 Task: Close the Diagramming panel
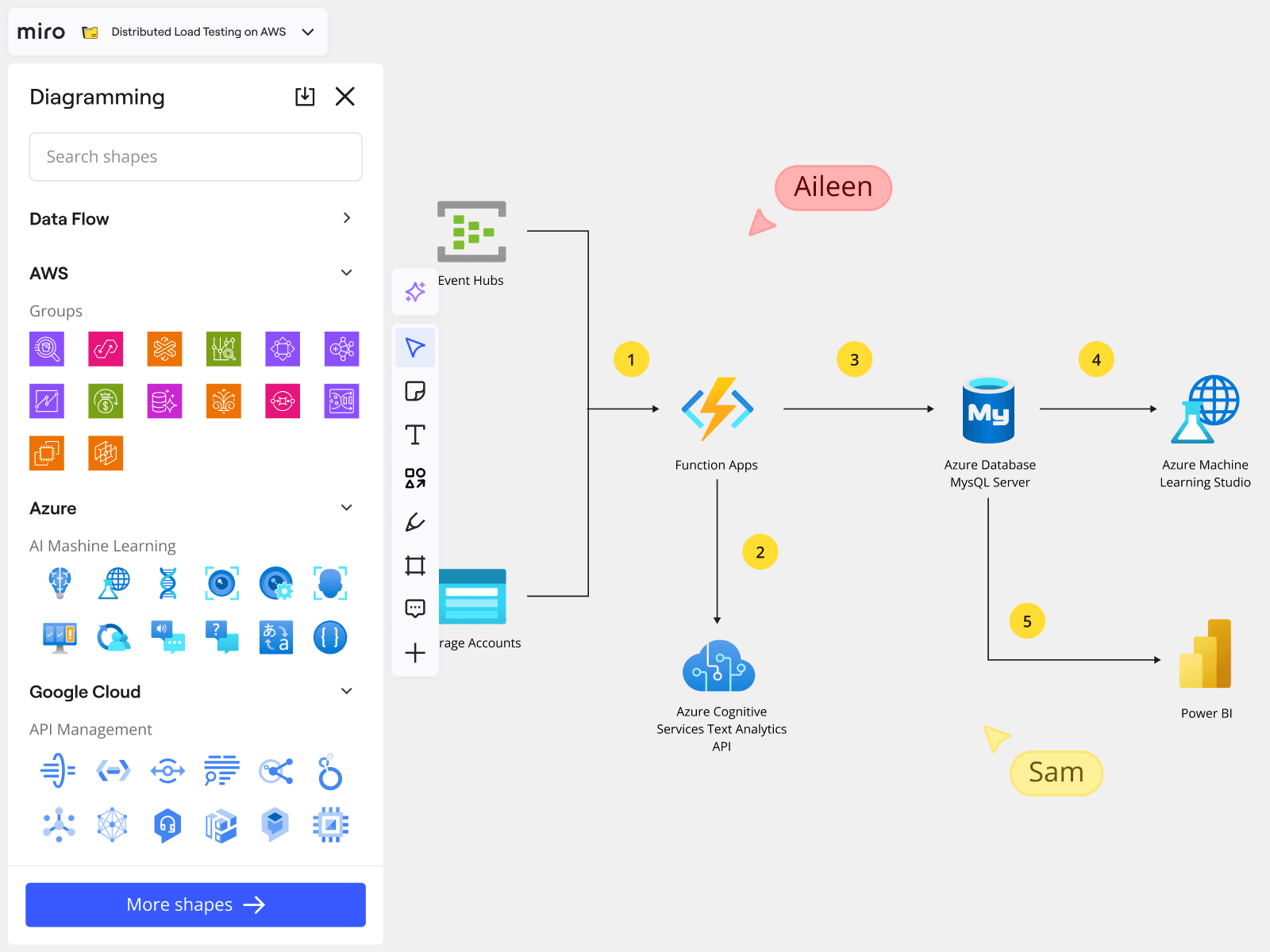click(345, 97)
